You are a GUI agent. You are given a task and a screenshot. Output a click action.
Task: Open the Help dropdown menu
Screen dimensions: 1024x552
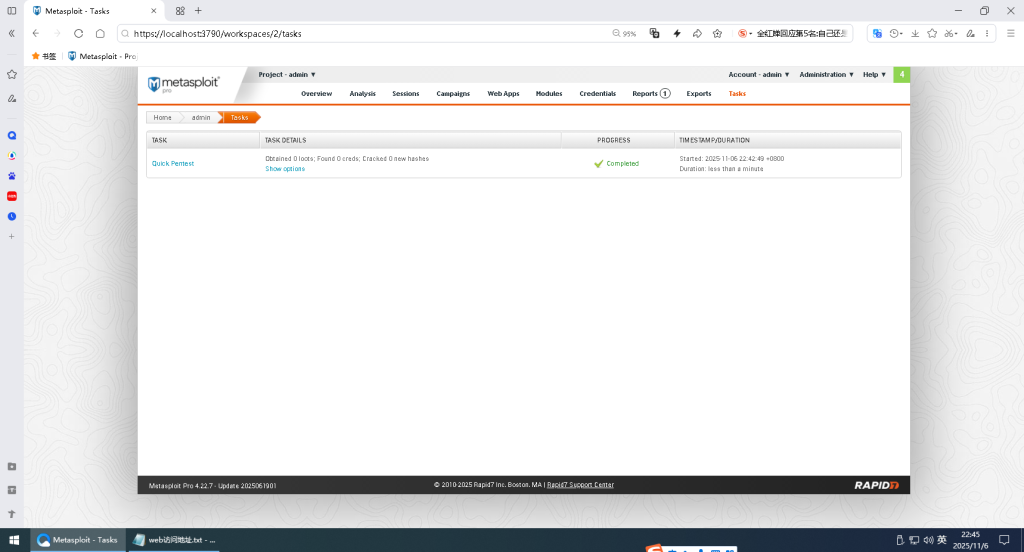(x=874, y=75)
